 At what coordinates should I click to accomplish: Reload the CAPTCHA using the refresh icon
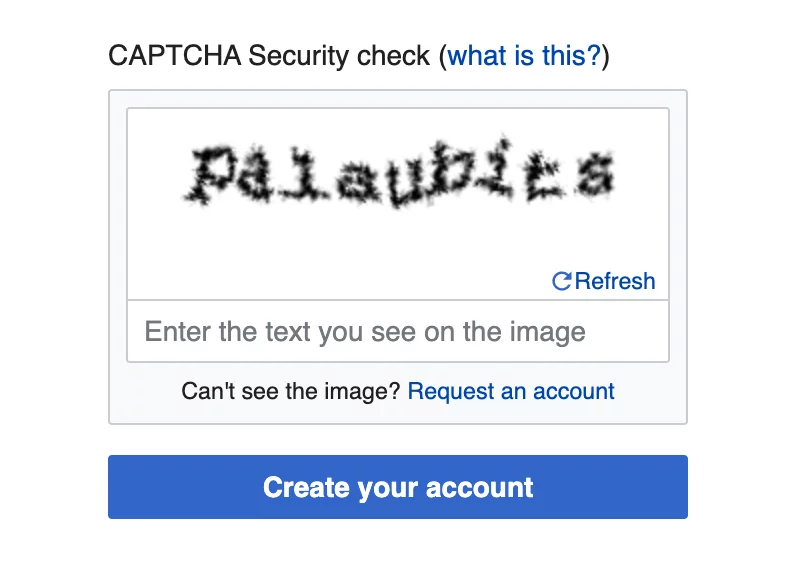coord(562,281)
